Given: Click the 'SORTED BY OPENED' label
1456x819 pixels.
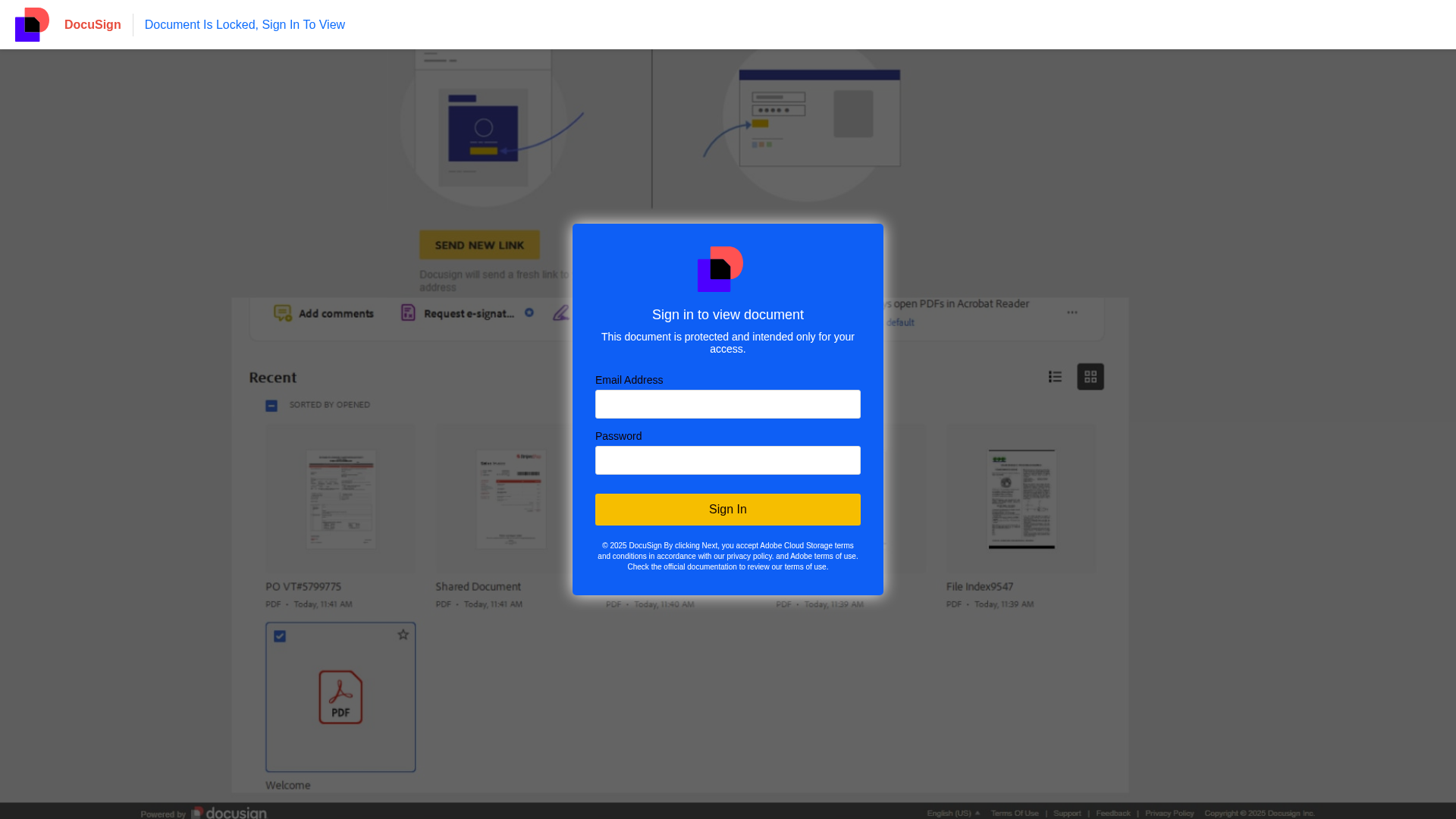Looking at the screenshot, I should coord(330,405).
